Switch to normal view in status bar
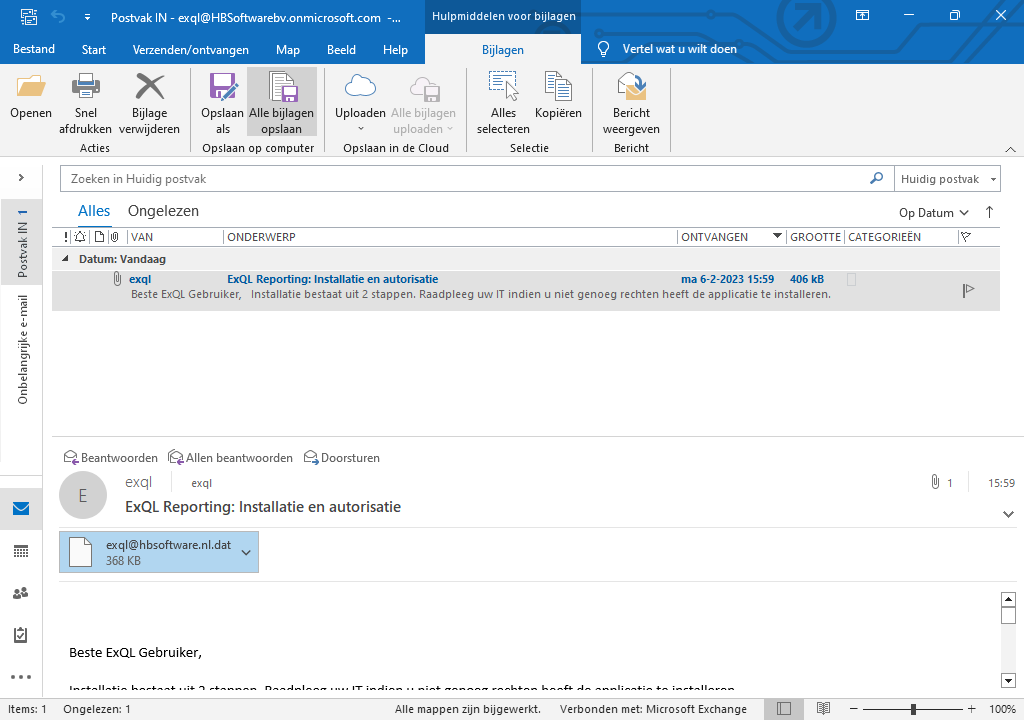The height and width of the screenshot is (720, 1024). 784,709
